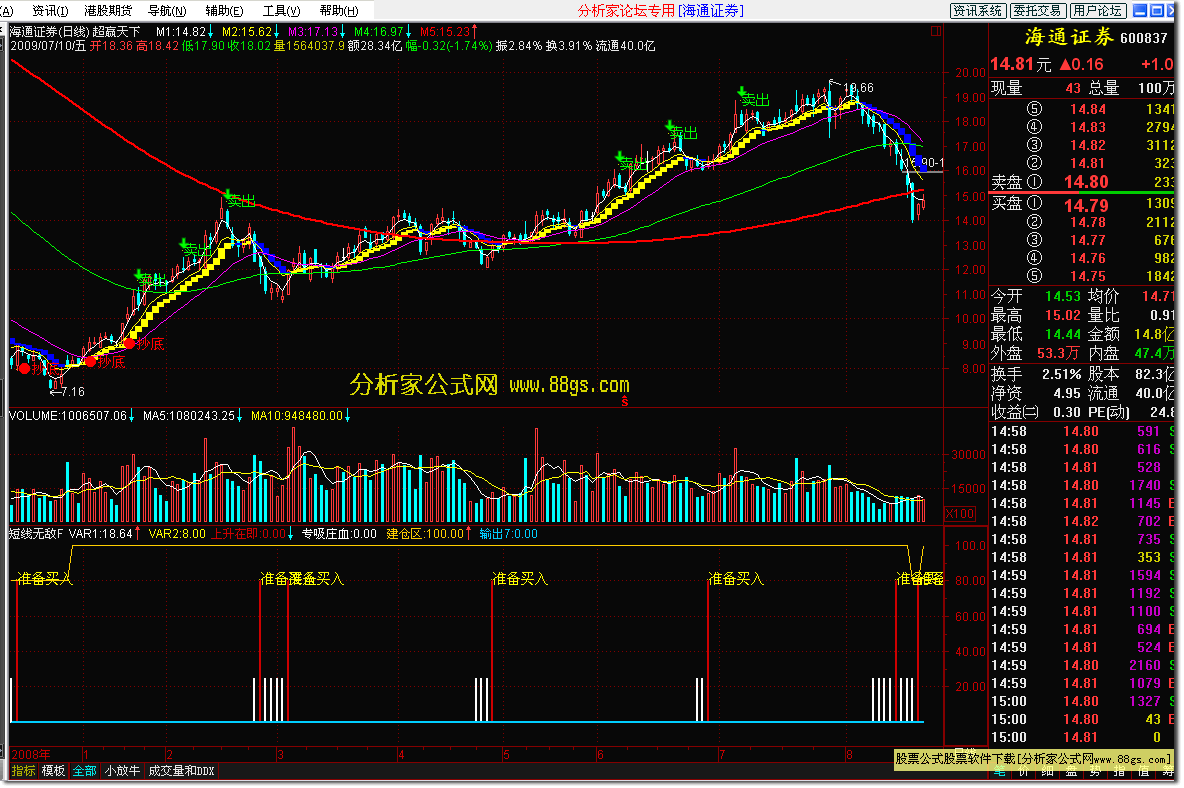Open the 资讯(I) menu
Image resolution: width=1184 pixels, height=788 pixels.
[x=50, y=11]
